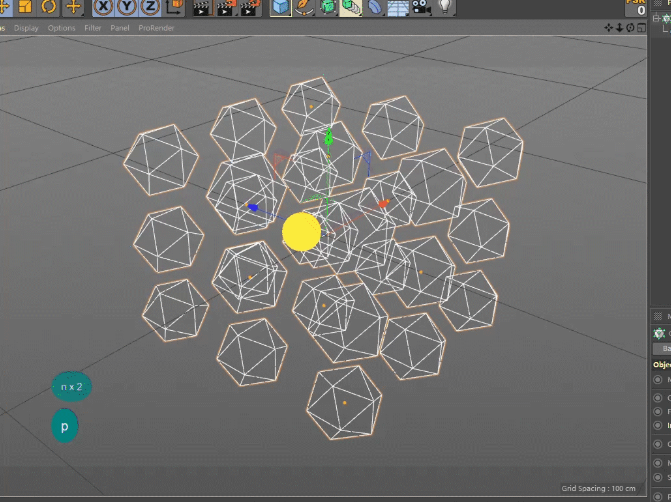Collapse the Cloner tree in Object Manager
671x502 pixels.
(x=656, y=18)
